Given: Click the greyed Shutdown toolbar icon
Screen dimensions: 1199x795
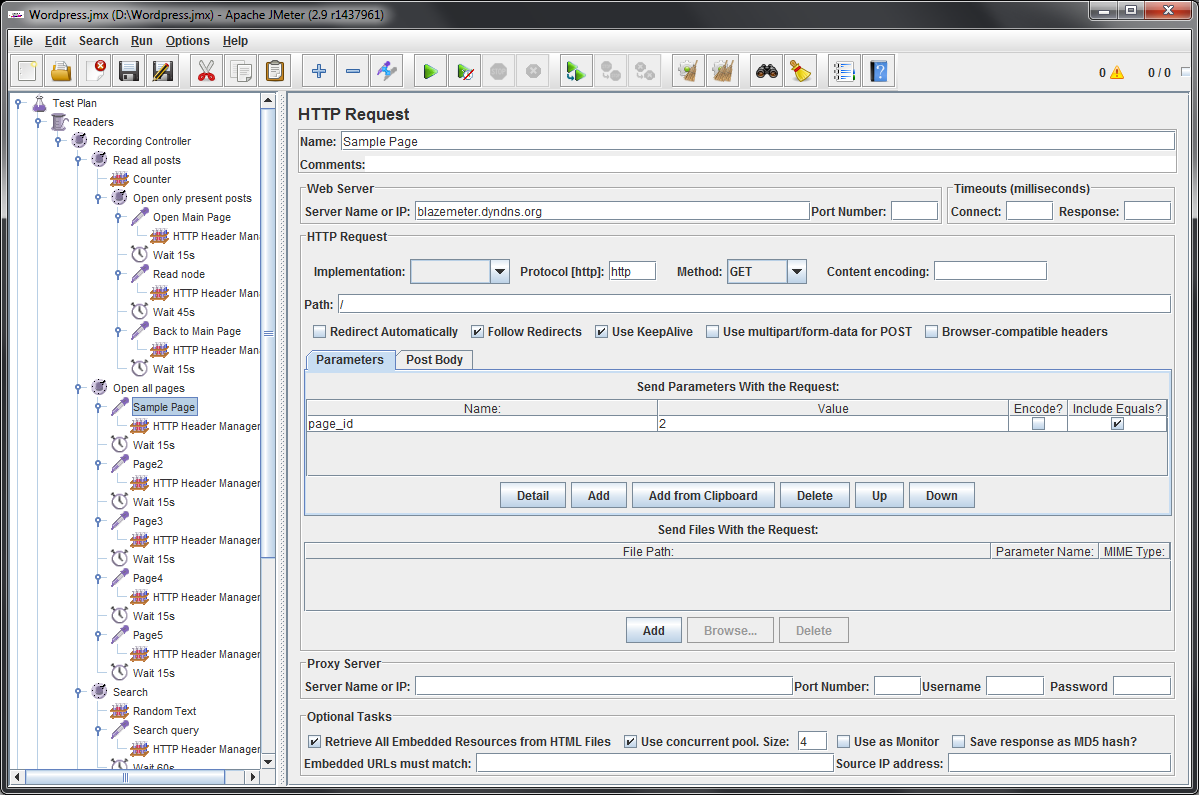Looking at the screenshot, I should [x=533, y=71].
